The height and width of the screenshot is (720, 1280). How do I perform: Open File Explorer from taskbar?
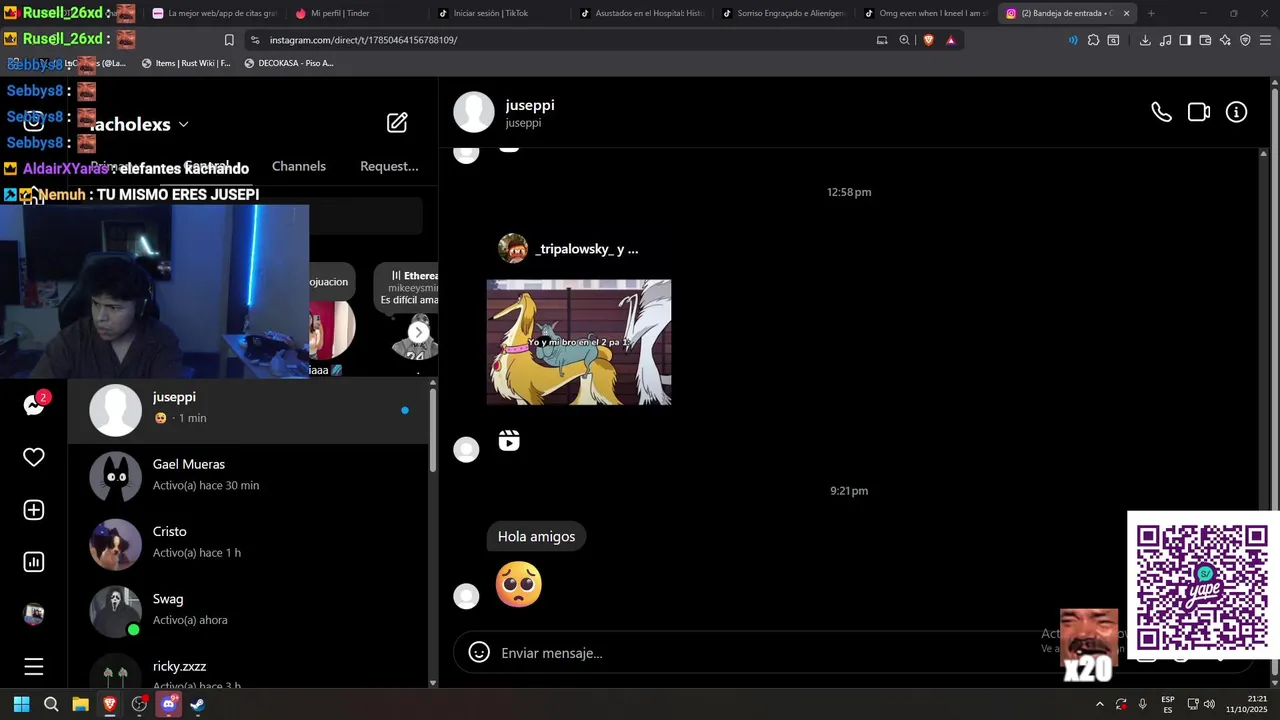coord(81,704)
